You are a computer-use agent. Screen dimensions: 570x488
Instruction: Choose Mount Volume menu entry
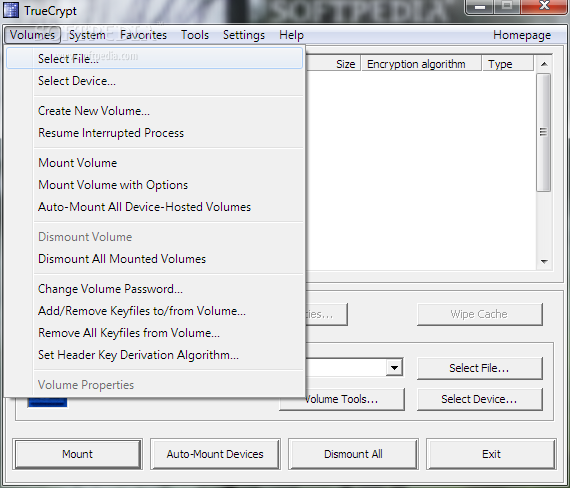click(154, 163)
